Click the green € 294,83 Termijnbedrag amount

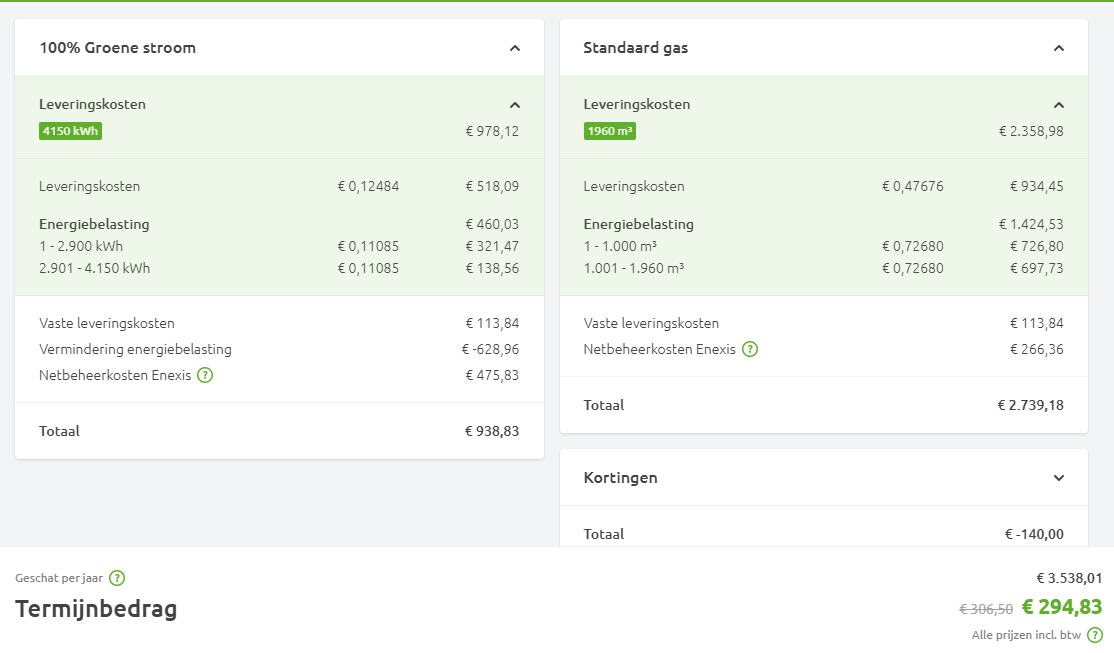click(1061, 607)
